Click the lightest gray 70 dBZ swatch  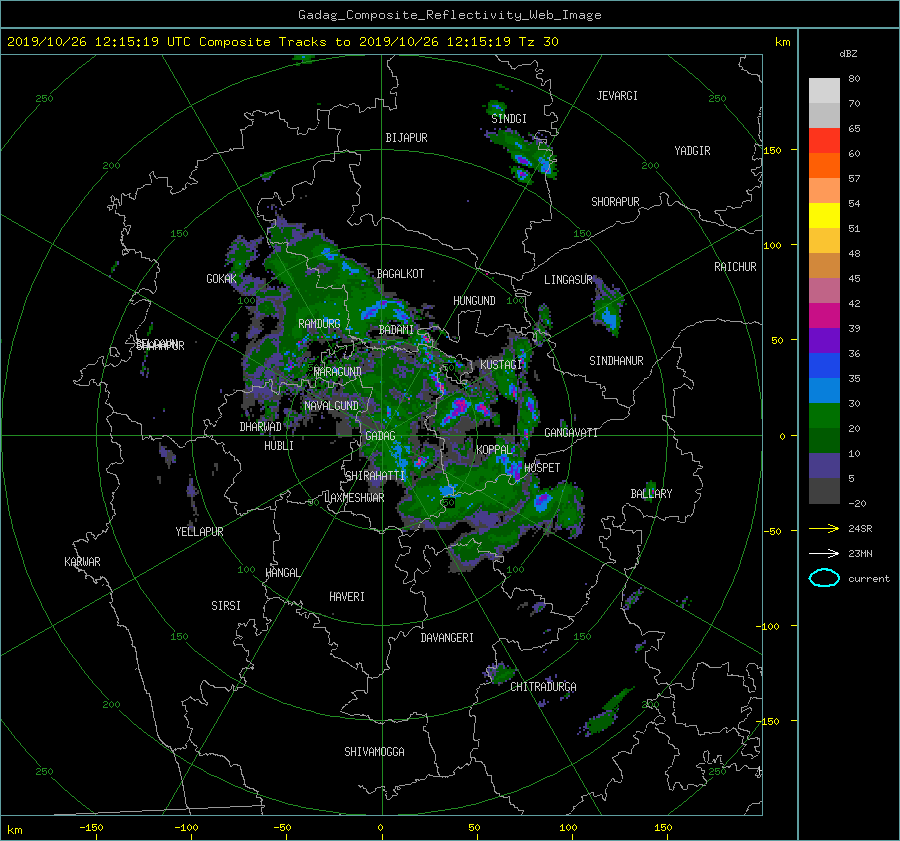pos(824,91)
